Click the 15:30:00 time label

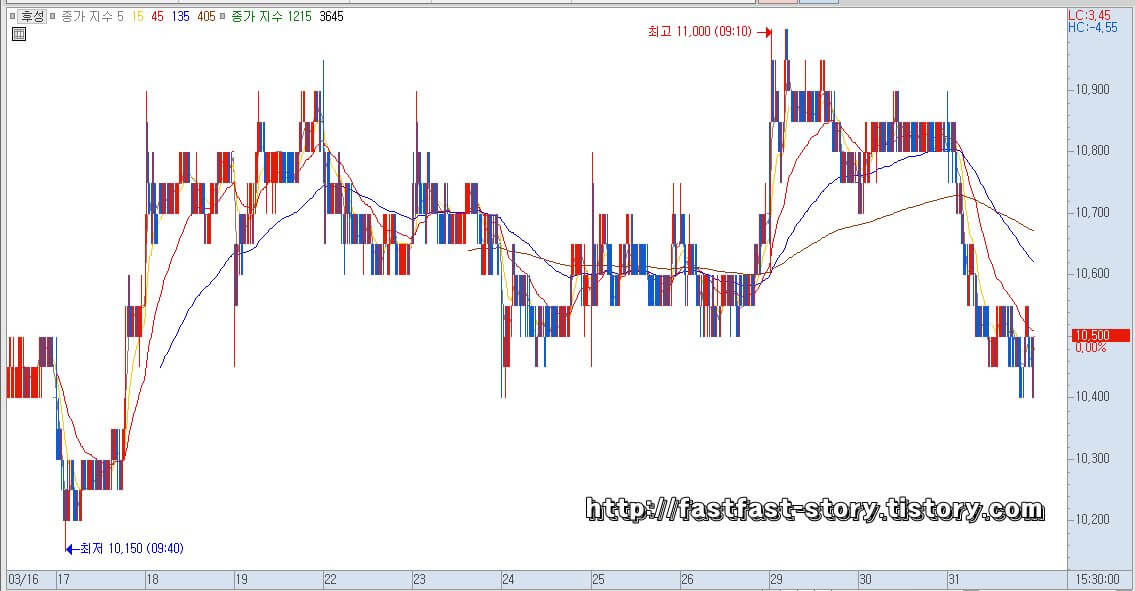(x=1097, y=579)
